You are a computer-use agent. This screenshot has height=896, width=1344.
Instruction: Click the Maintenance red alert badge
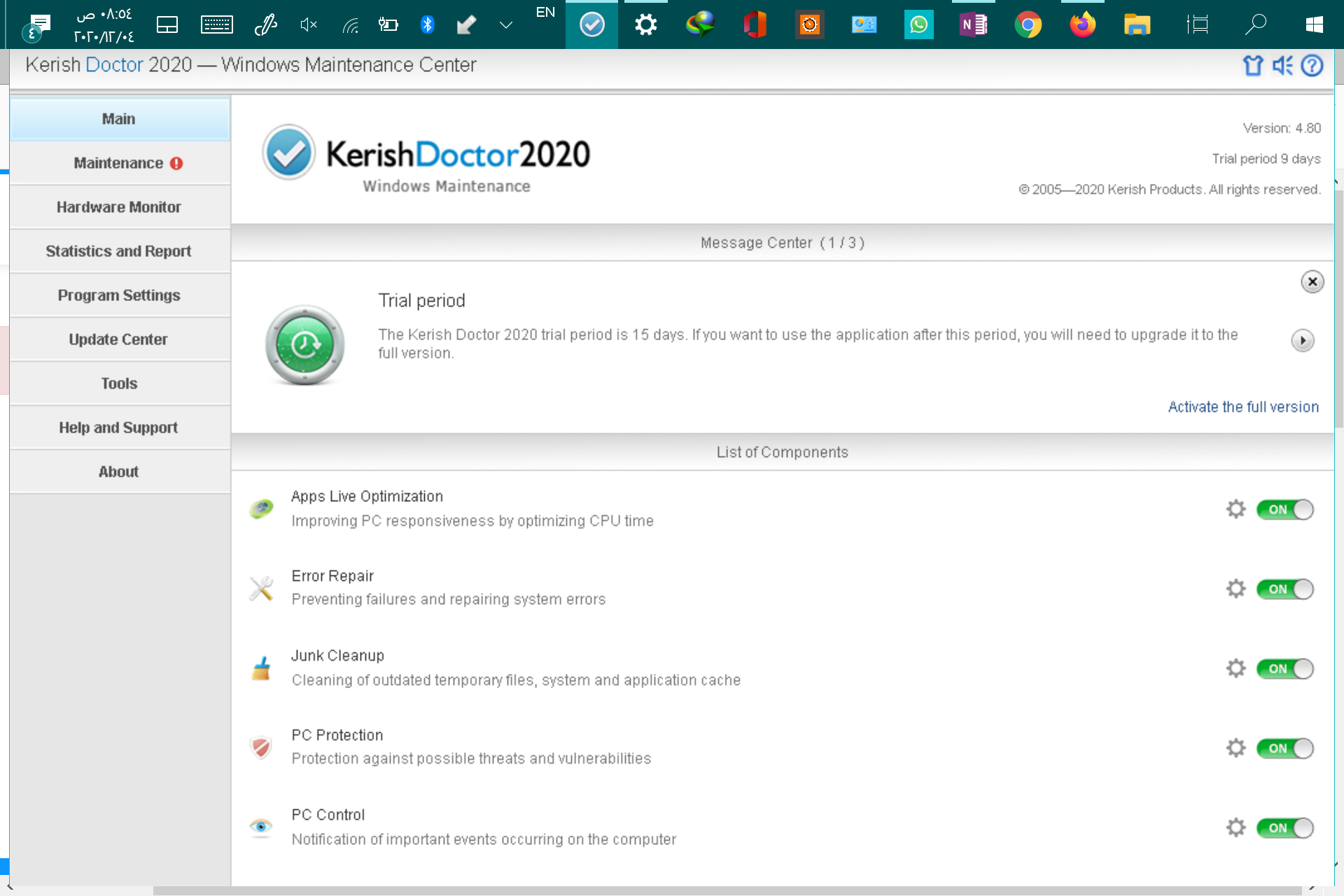(x=176, y=163)
